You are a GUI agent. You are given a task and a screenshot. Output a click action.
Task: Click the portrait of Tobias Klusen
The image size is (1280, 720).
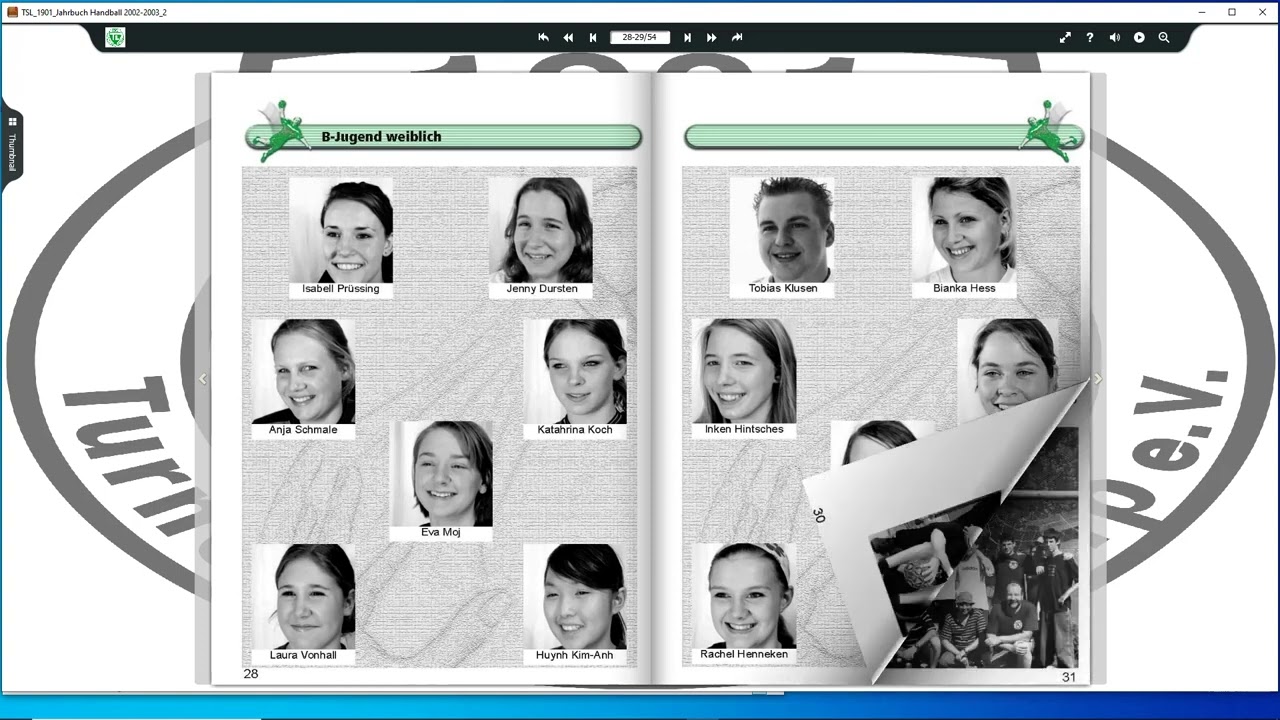tap(782, 230)
